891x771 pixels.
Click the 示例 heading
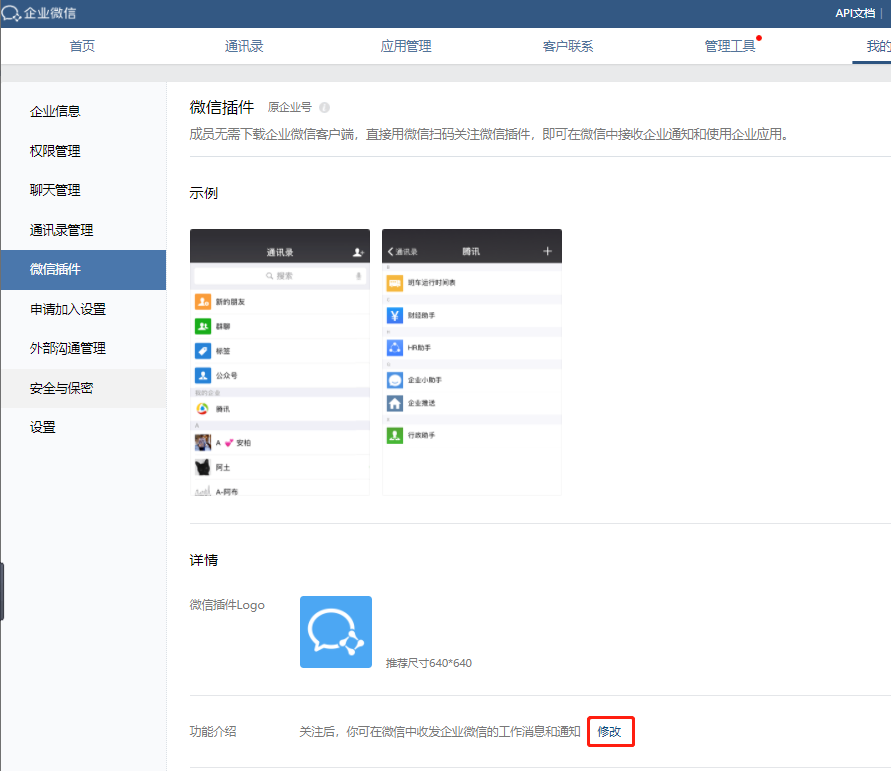[x=203, y=193]
